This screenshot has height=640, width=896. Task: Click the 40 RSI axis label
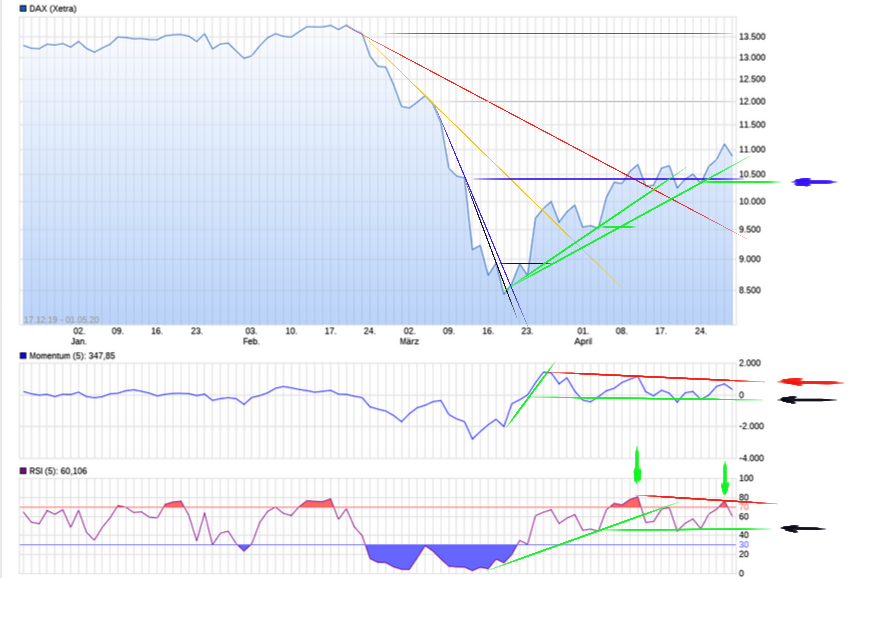coord(743,536)
